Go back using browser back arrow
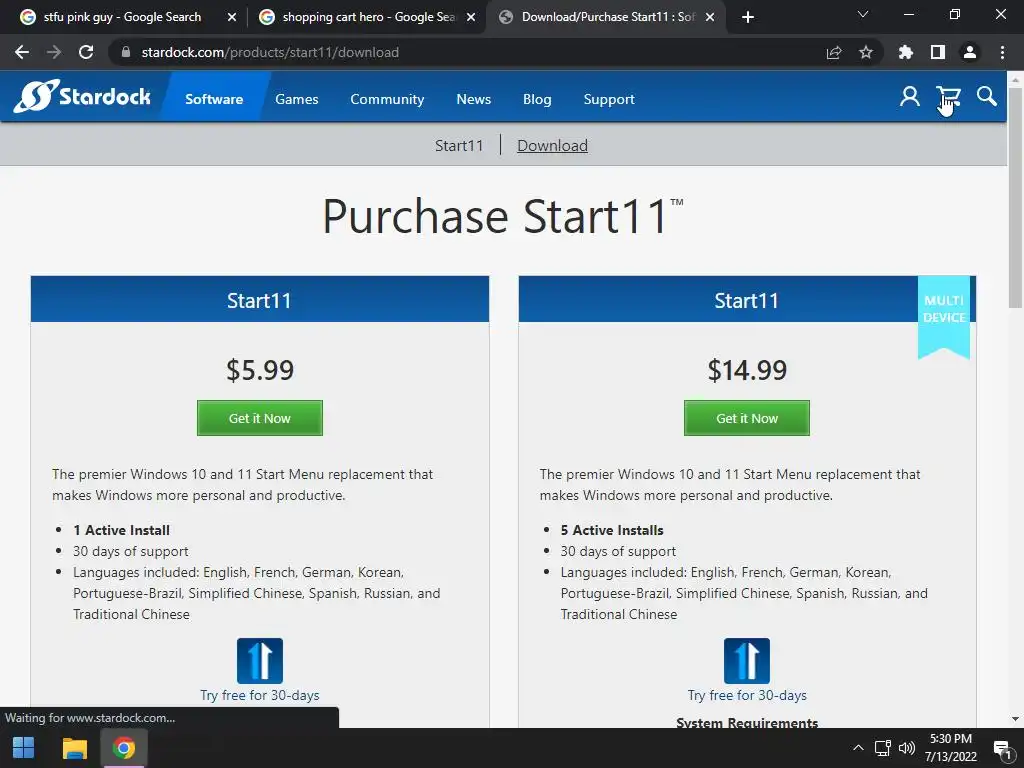 pyautogui.click(x=22, y=52)
